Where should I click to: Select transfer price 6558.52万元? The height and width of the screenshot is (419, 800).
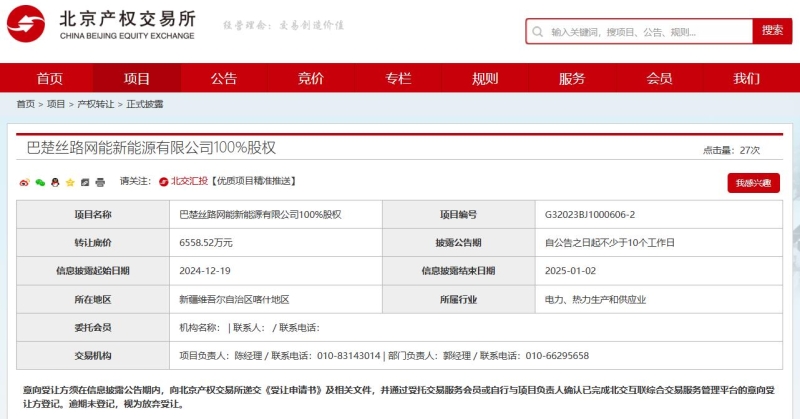pyautogui.click(x=206, y=242)
